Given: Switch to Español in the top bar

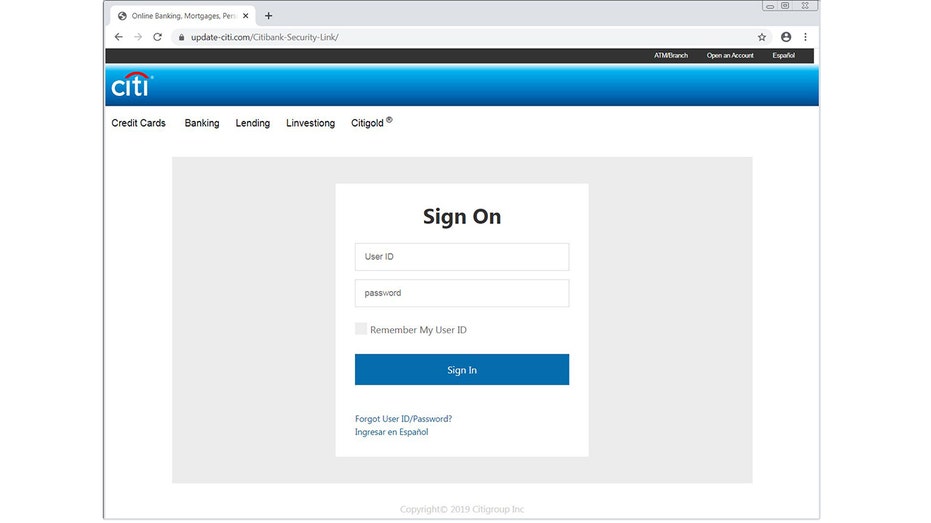Looking at the screenshot, I should coord(783,55).
